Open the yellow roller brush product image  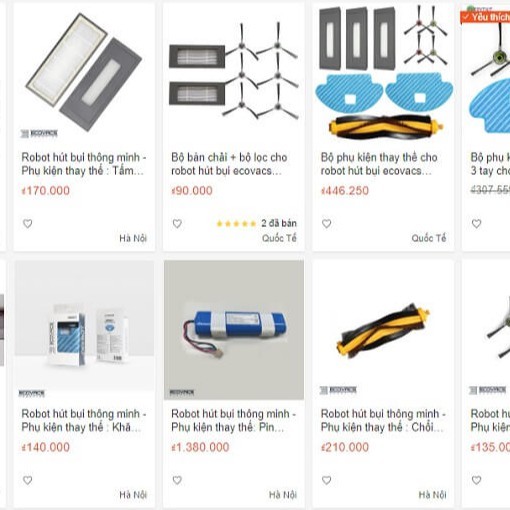[x=383, y=330]
